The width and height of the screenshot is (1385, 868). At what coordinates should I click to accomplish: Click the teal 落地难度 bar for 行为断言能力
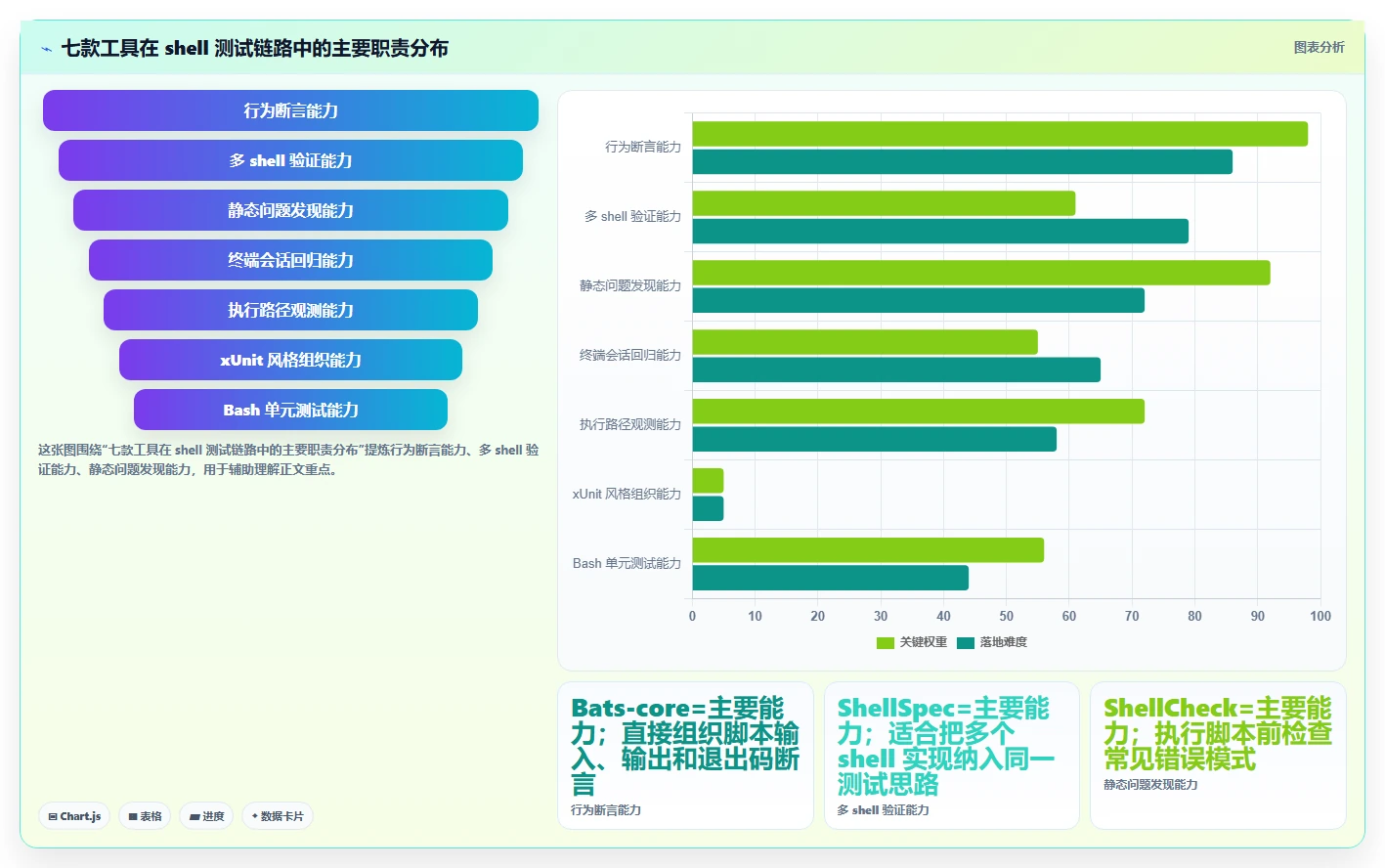point(962,162)
